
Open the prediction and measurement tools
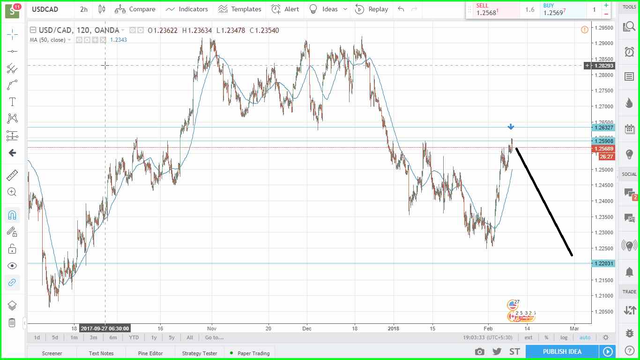12,136
